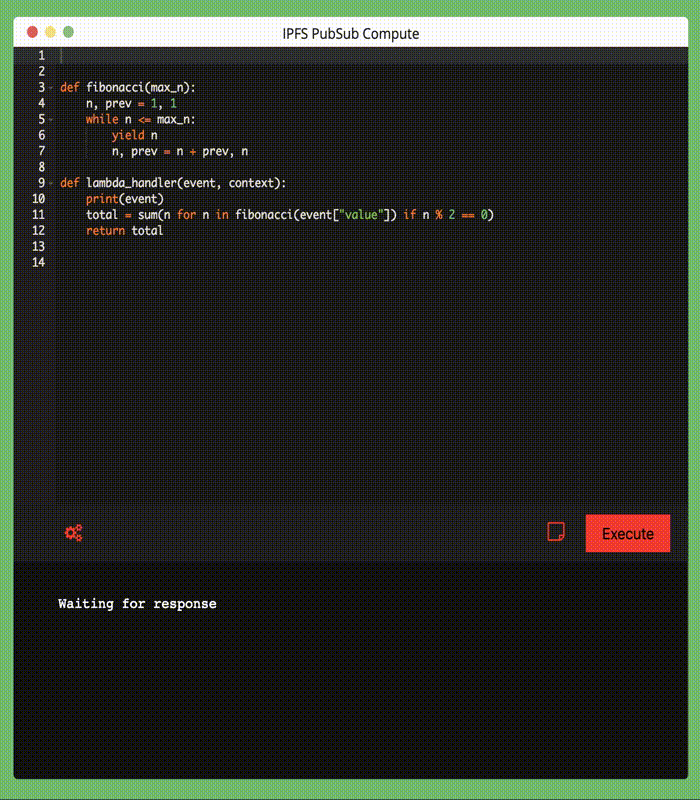Click the 'yield n' line
Image resolution: width=700 pixels, height=800 pixels.
[135, 135]
